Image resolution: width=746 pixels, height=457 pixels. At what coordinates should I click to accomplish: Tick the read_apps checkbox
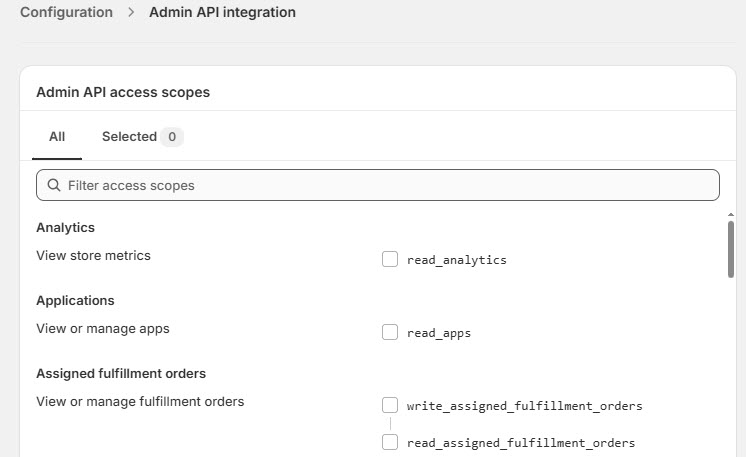[390, 332]
